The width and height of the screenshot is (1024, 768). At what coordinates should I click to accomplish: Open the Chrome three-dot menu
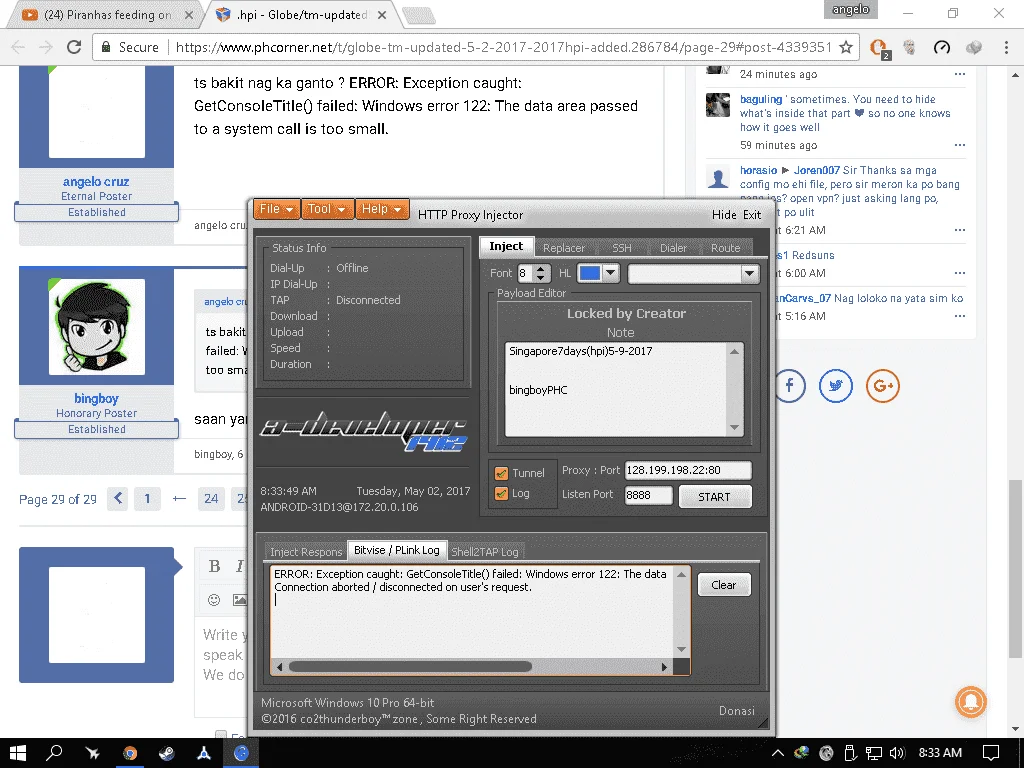1006,47
